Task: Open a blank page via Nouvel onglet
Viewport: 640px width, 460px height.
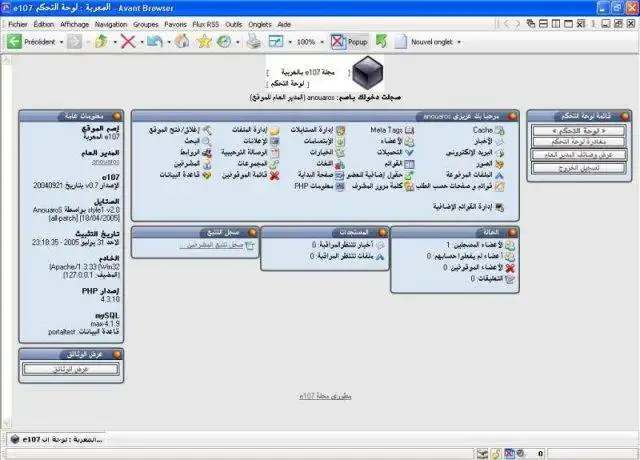Action: (425, 42)
